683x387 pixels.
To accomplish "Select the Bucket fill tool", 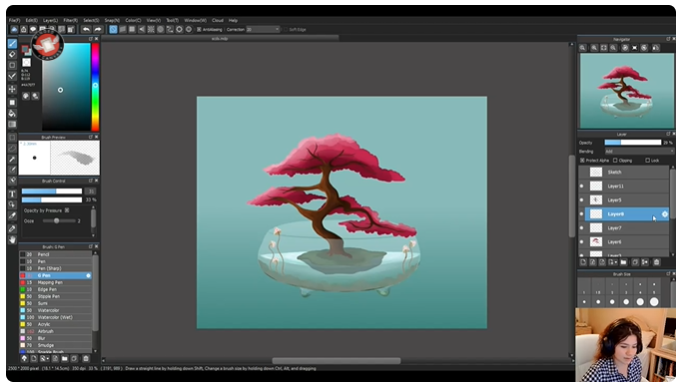I will (12, 114).
